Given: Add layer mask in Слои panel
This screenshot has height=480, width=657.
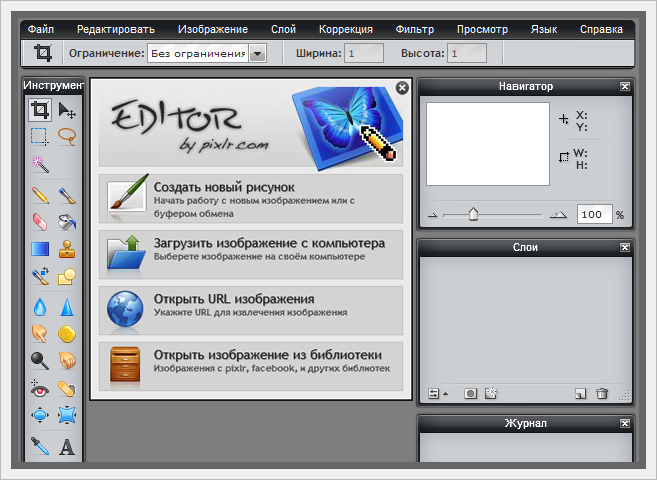Looking at the screenshot, I should [470, 394].
